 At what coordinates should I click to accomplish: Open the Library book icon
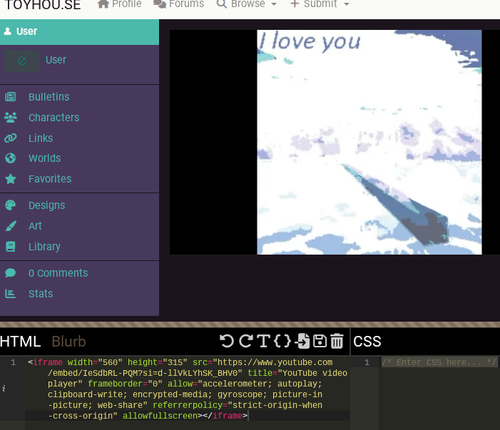[x=10, y=247]
